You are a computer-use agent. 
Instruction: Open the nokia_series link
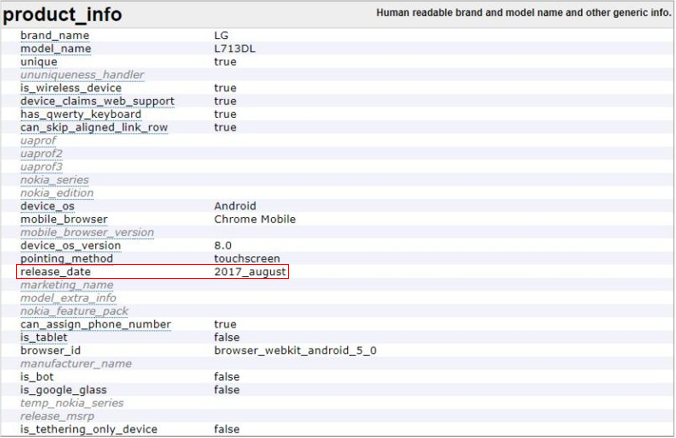[x=55, y=180]
